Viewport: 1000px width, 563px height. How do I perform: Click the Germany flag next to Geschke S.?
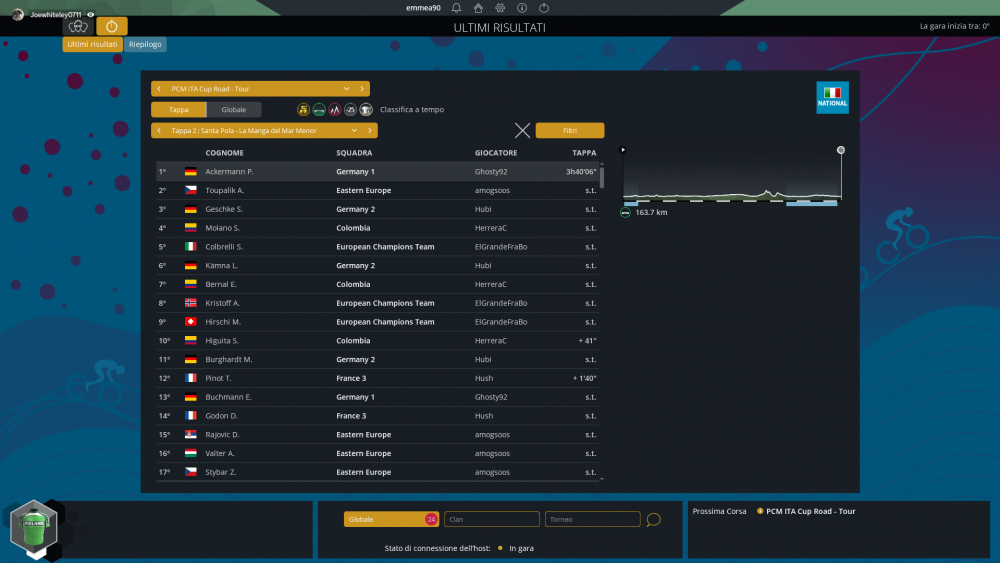pos(191,209)
